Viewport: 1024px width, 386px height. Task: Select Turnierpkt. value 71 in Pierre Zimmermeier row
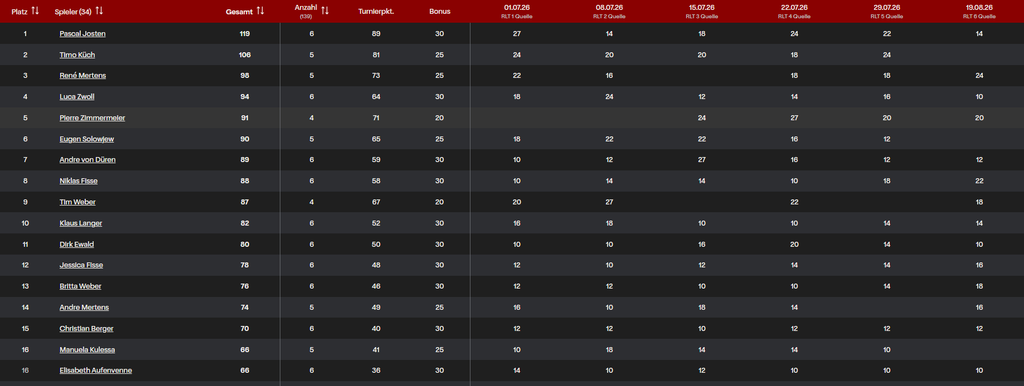[x=376, y=118]
